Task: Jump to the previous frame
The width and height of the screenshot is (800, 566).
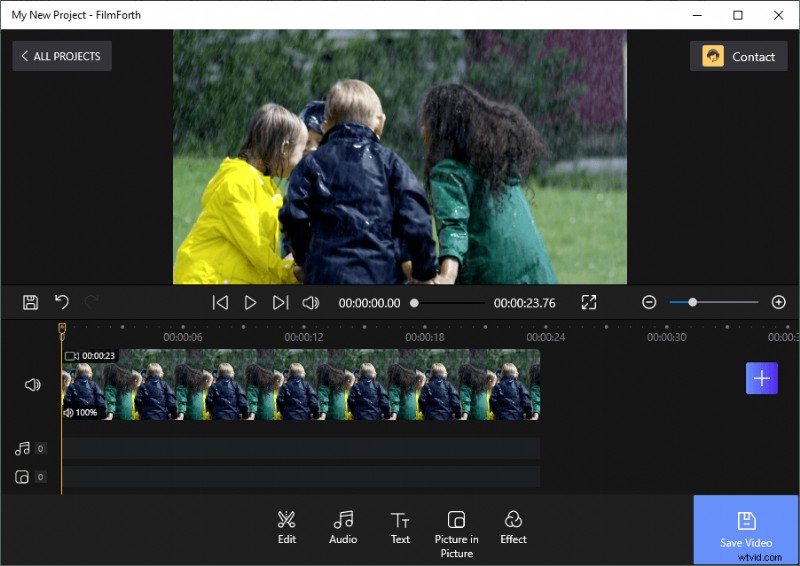Action: (x=220, y=303)
